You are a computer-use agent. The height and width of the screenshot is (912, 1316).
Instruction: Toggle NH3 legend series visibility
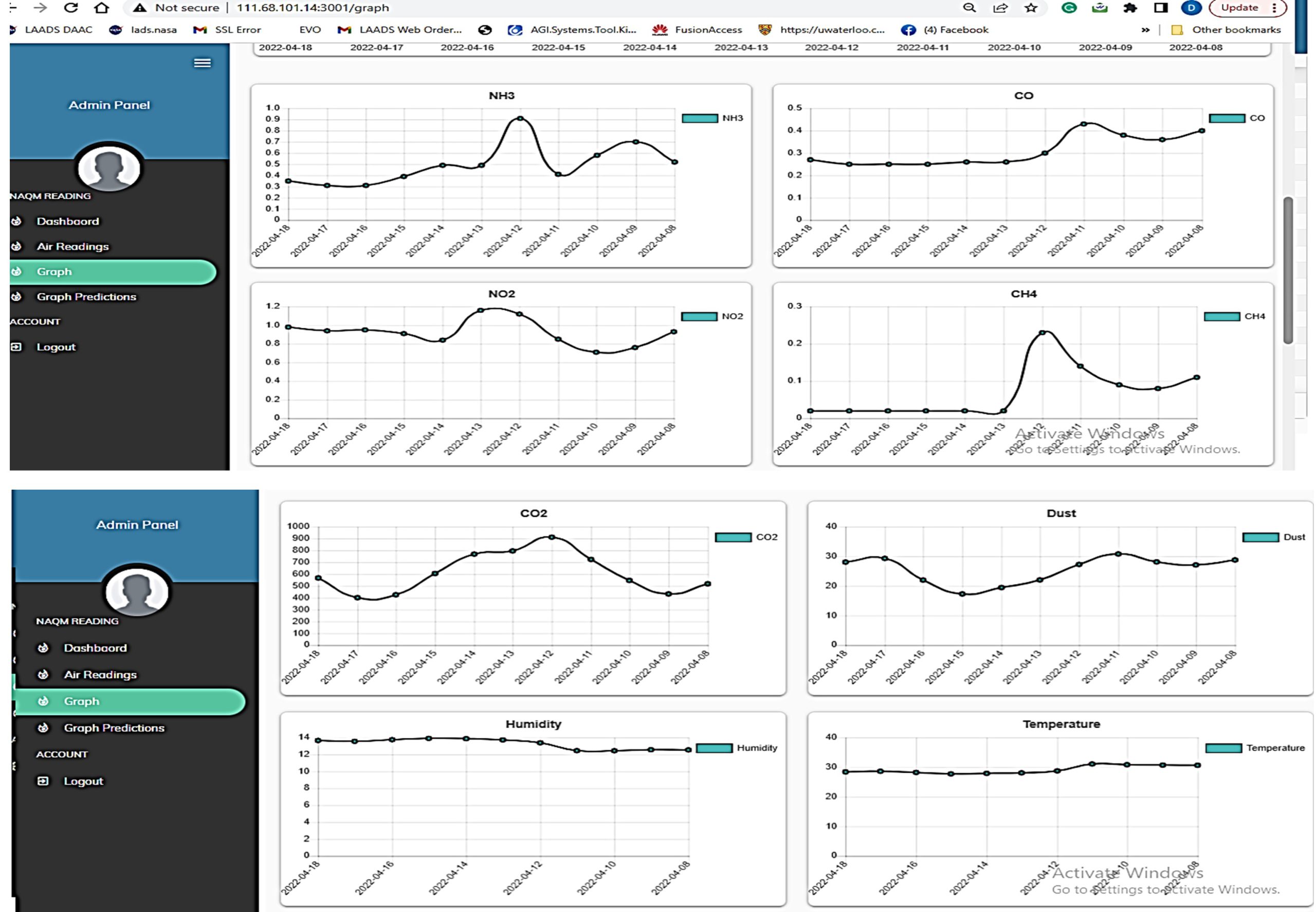(x=712, y=118)
